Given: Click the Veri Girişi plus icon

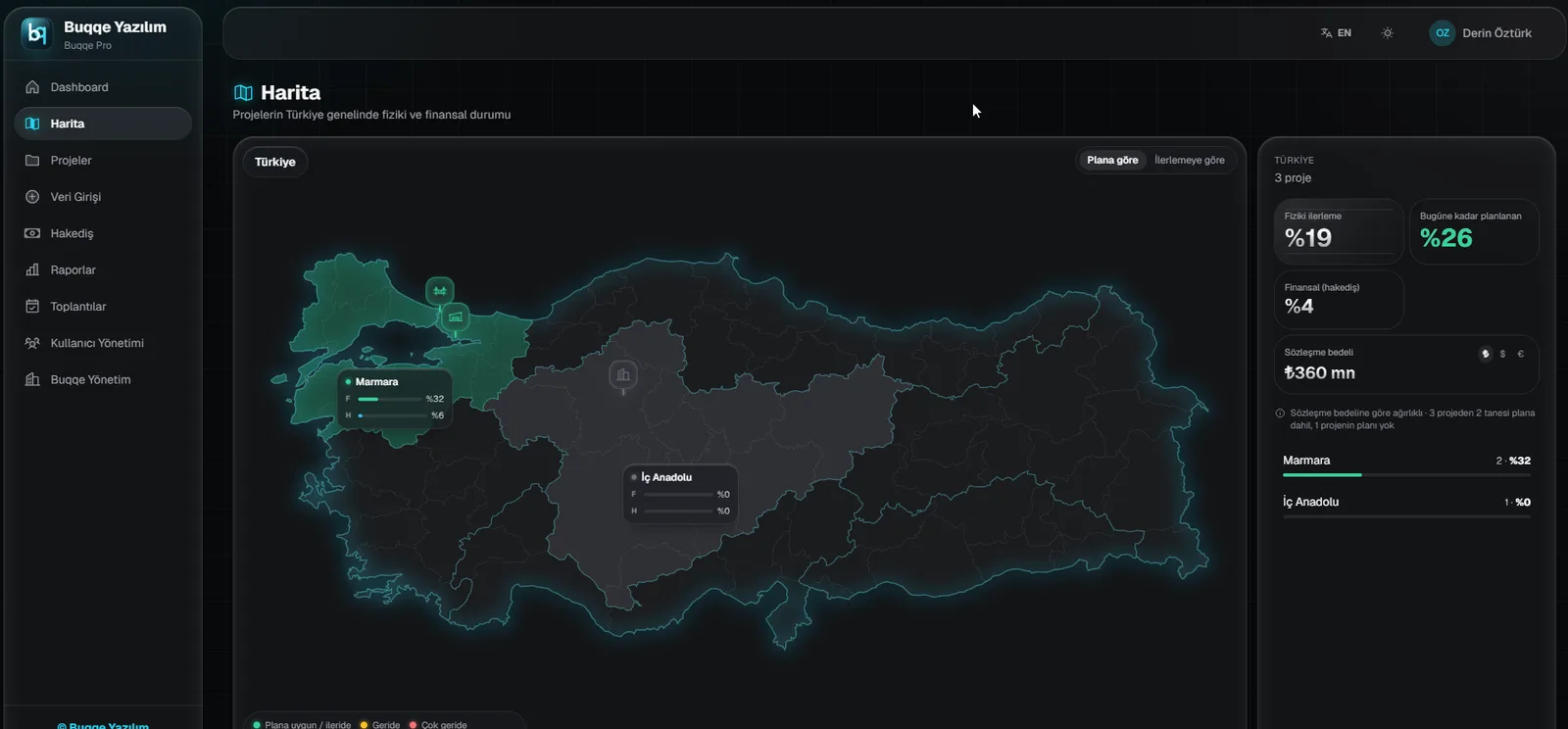Looking at the screenshot, I should [x=32, y=197].
